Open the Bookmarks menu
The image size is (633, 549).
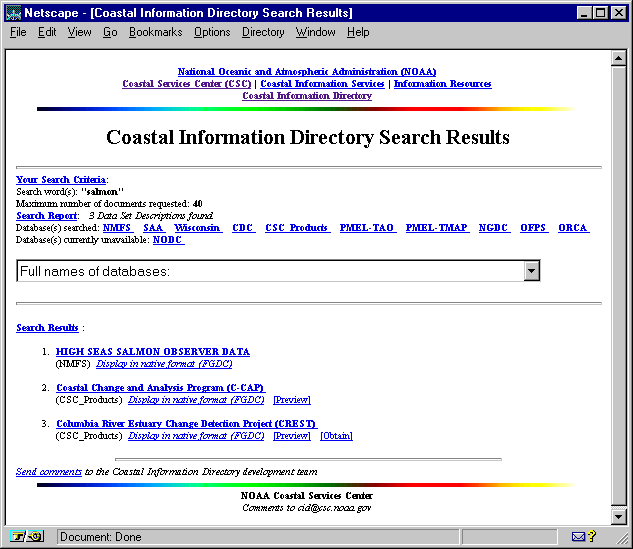155,32
